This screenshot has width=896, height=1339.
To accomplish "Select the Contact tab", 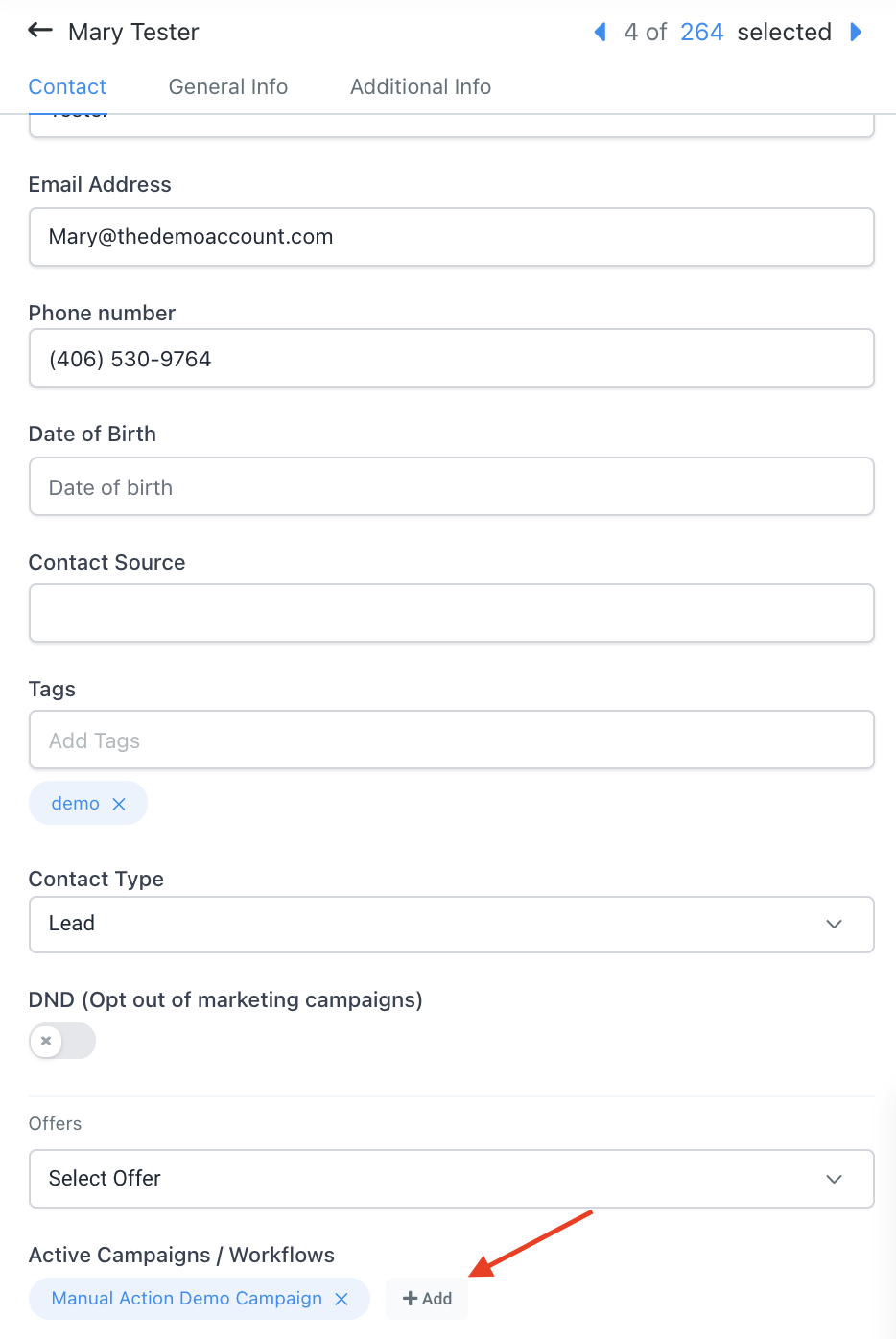I will tap(67, 86).
